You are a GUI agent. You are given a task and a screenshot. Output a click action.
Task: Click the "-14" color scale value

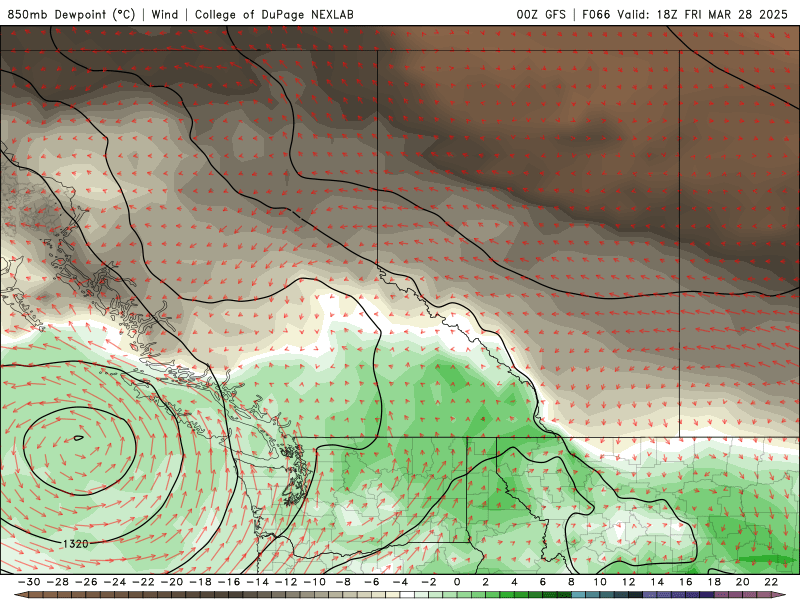click(257, 582)
